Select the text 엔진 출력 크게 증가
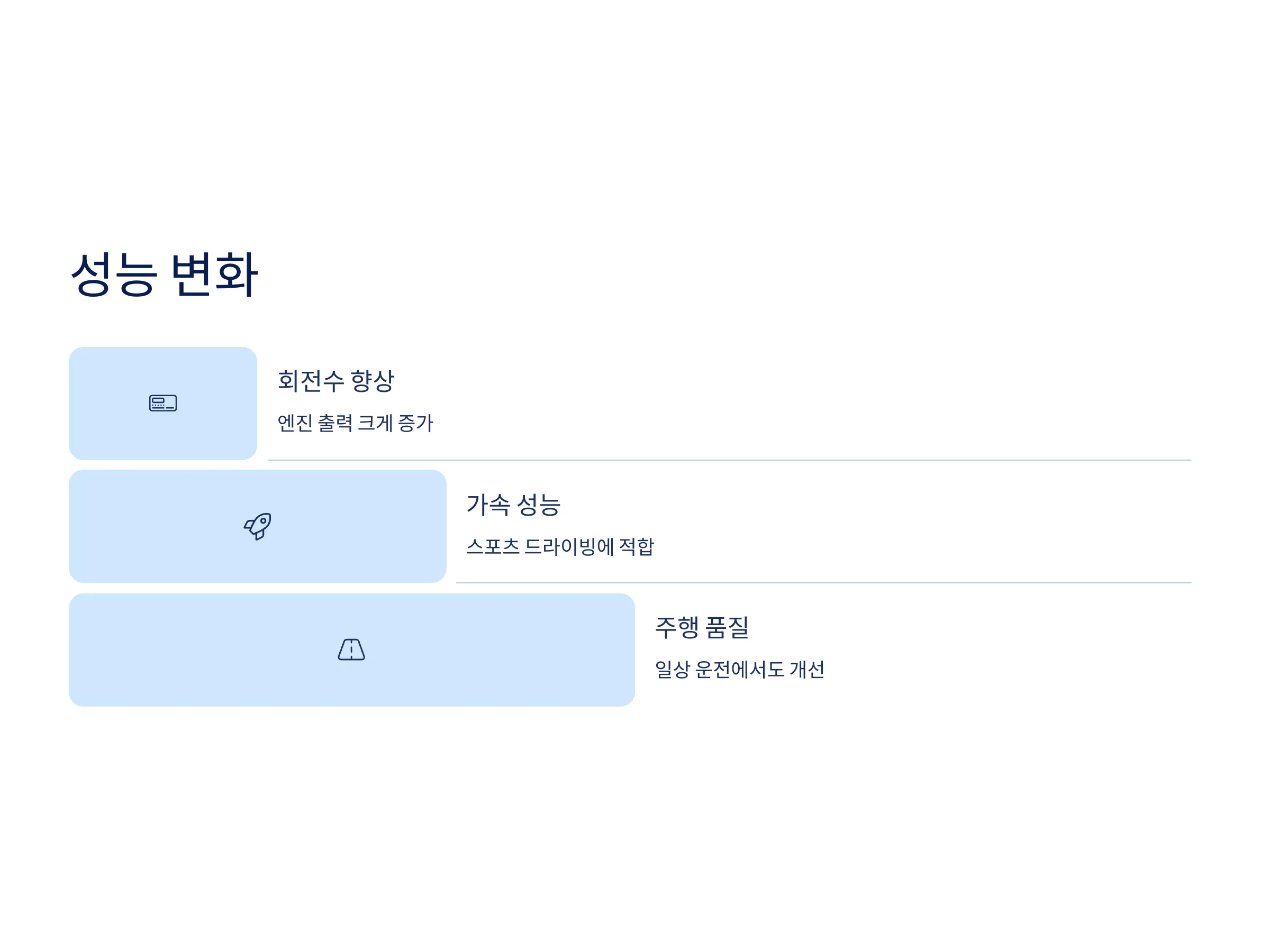Screen dimensions: 1270x952 (356, 423)
